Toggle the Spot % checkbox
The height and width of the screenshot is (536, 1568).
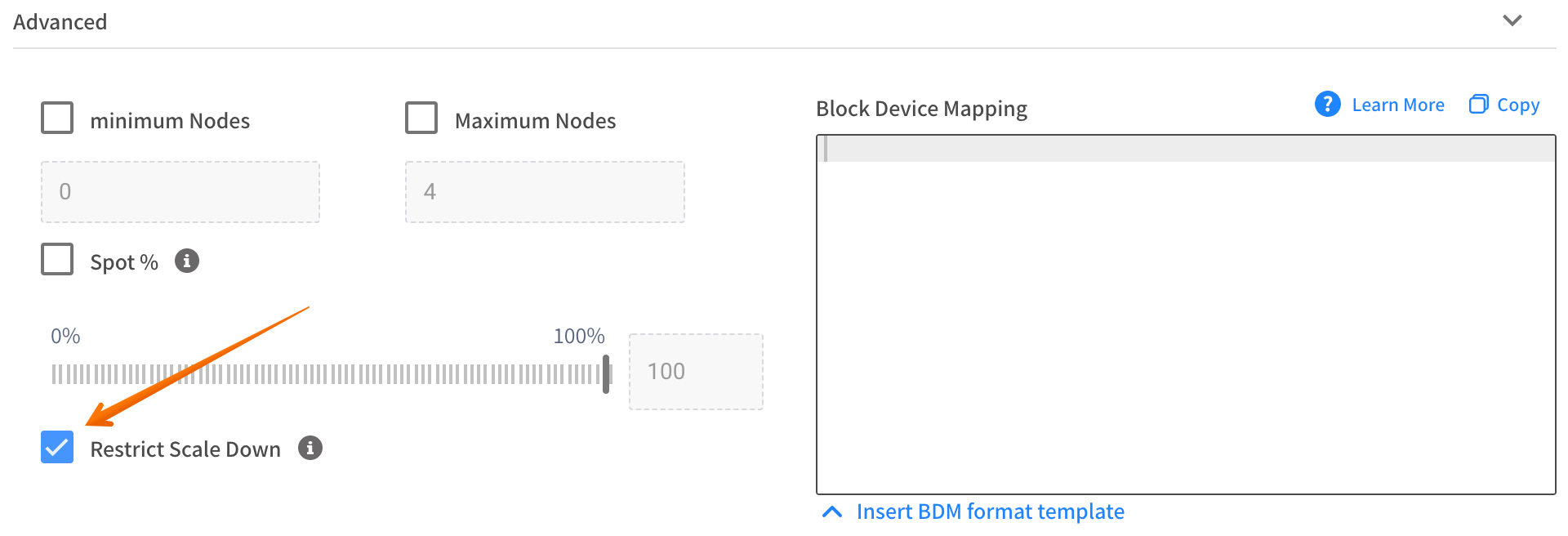57,259
